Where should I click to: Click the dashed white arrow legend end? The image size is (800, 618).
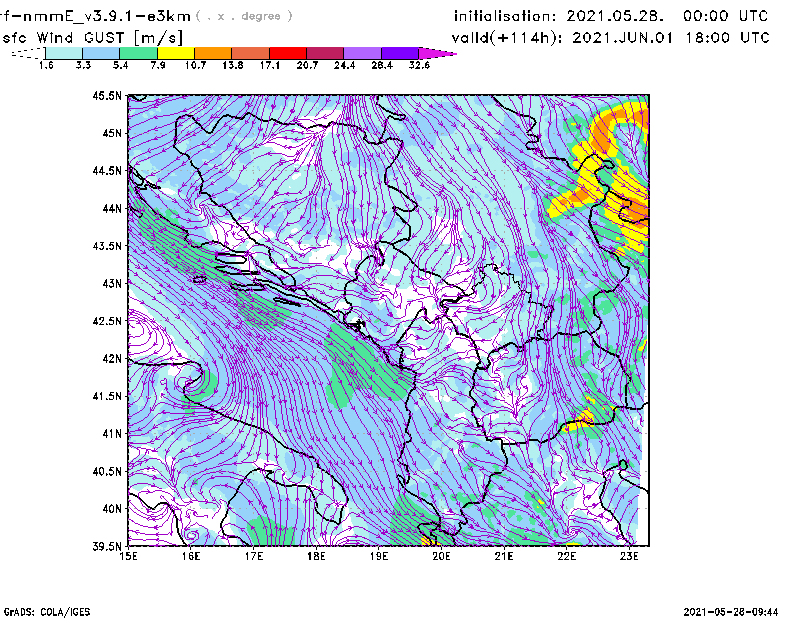28,53
